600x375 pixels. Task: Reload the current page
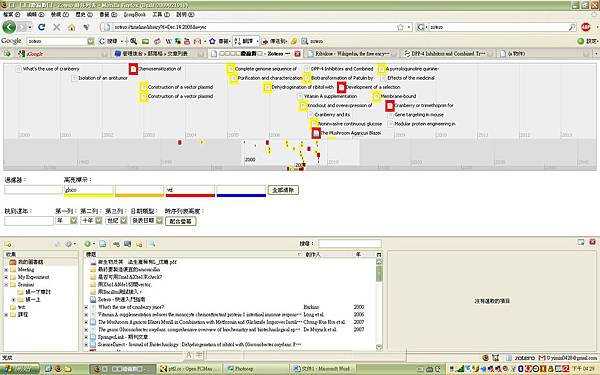pos(42,27)
